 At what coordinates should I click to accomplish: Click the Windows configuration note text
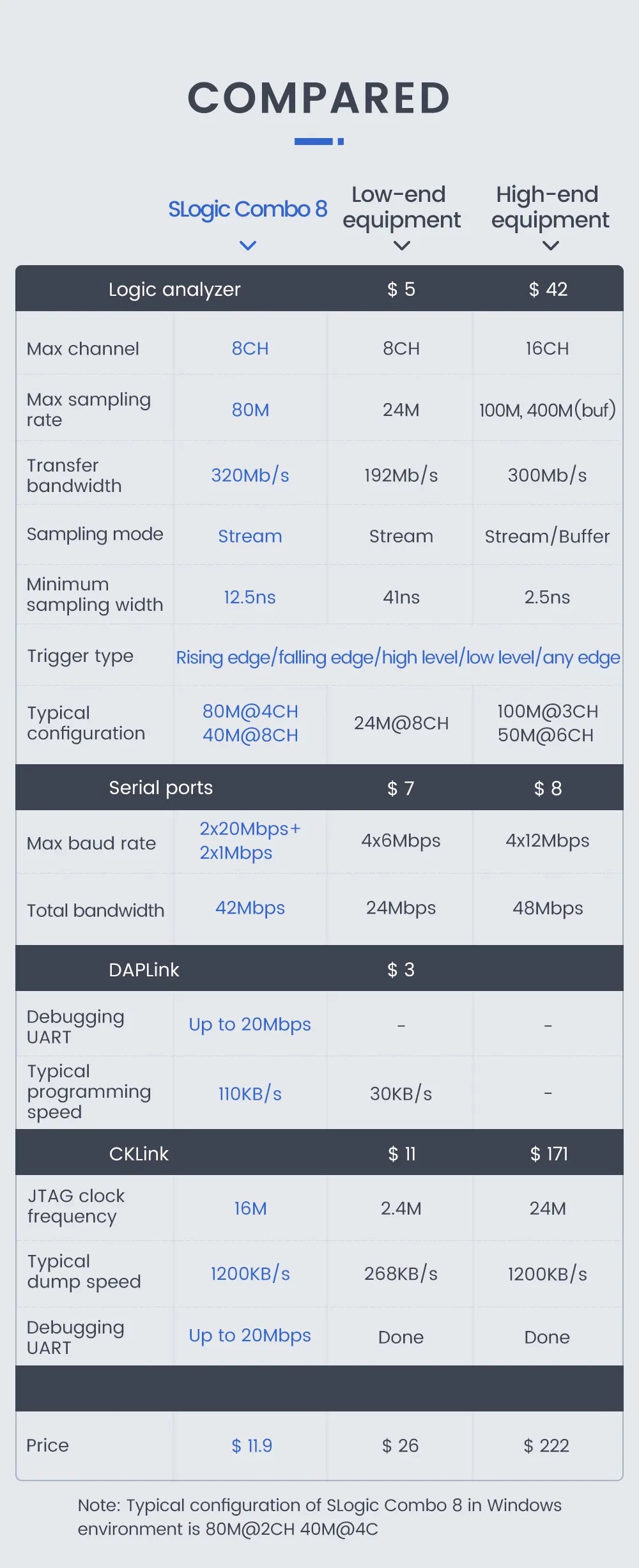pyautogui.click(x=319, y=1517)
